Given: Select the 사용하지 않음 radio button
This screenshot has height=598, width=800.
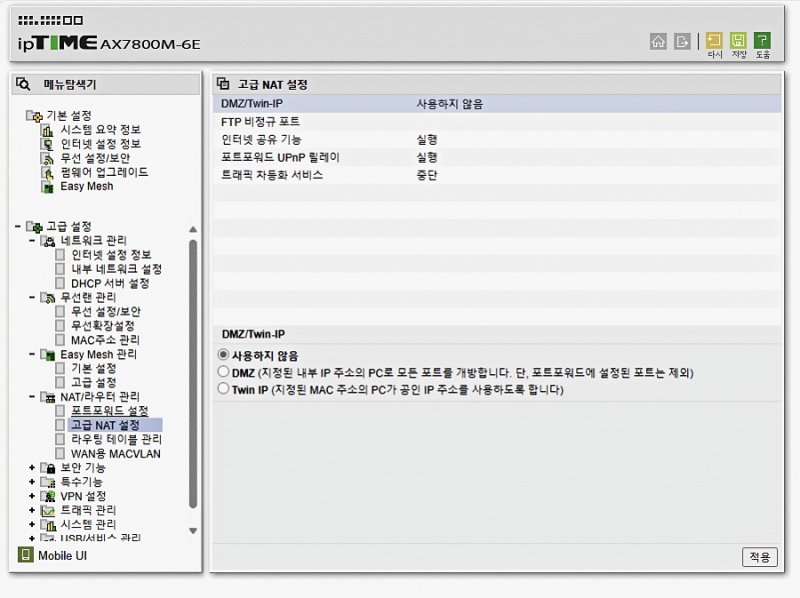Looking at the screenshot, I should point(223,355).
